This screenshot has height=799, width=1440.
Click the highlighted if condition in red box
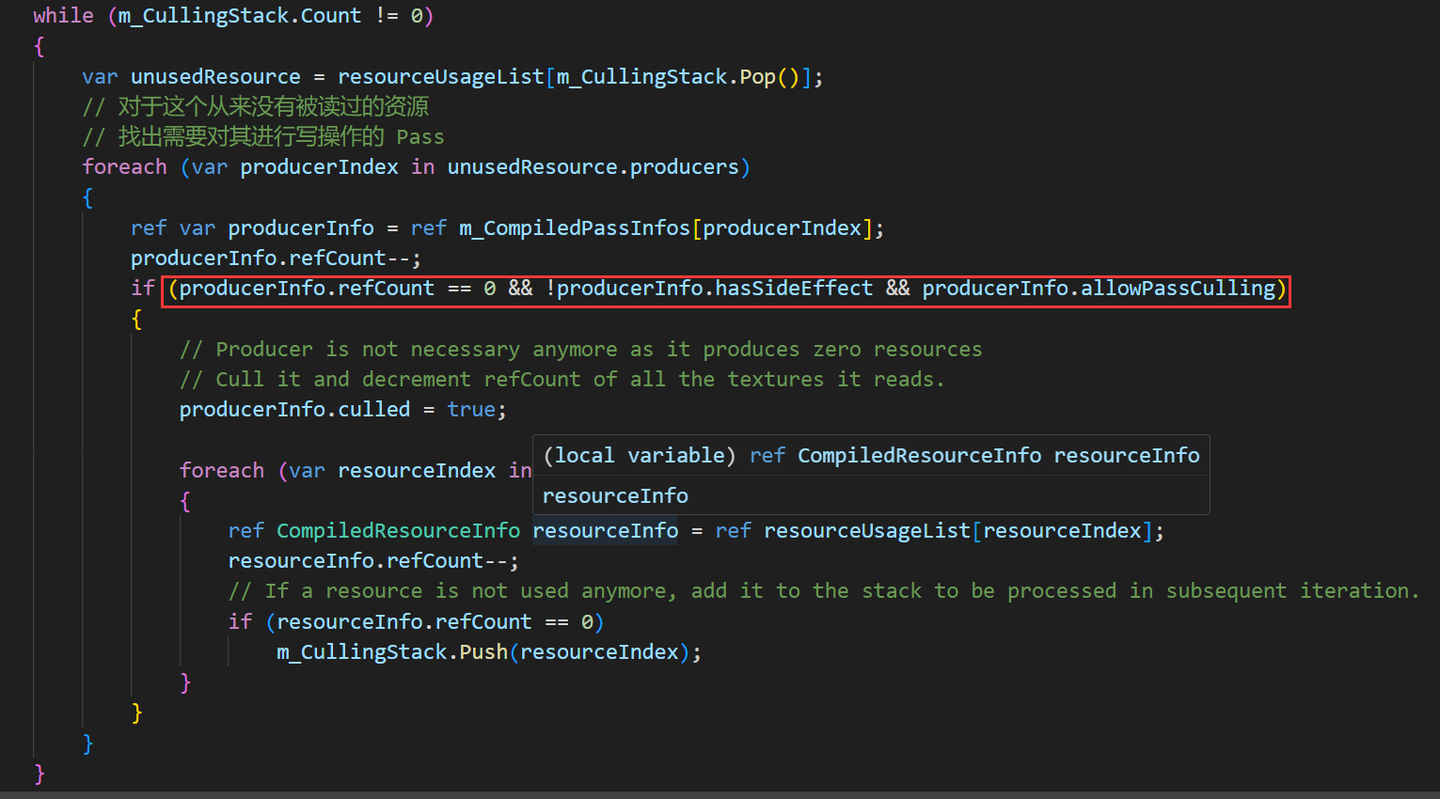[727, 288]
